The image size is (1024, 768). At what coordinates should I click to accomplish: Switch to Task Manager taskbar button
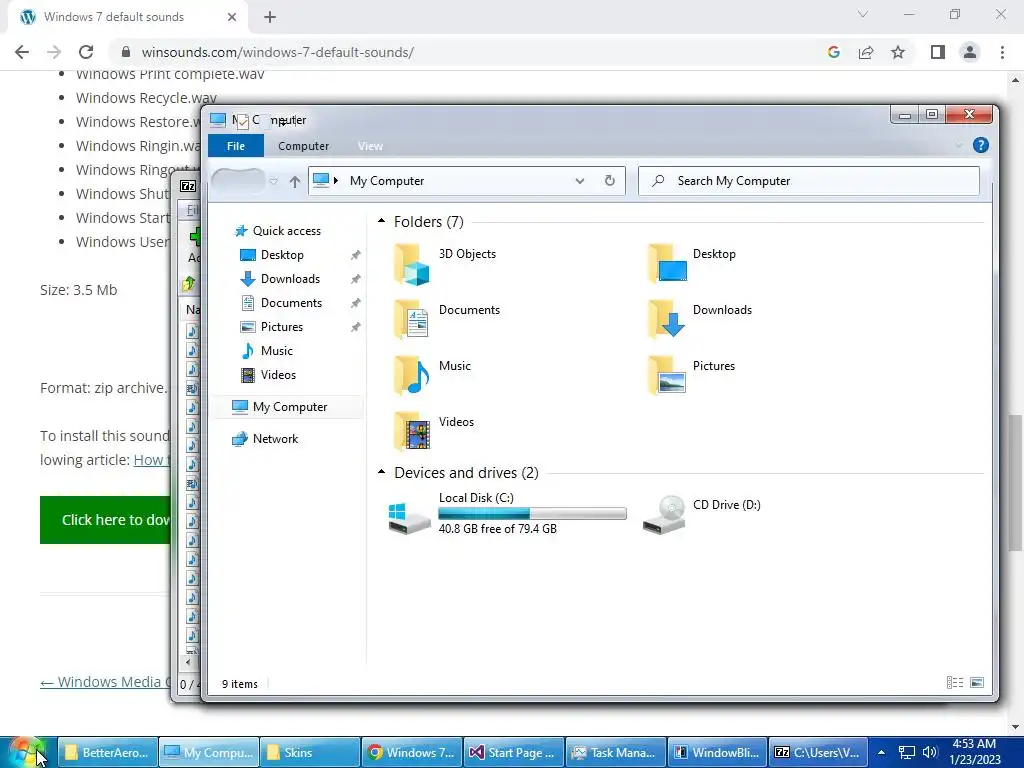(616, 752)
